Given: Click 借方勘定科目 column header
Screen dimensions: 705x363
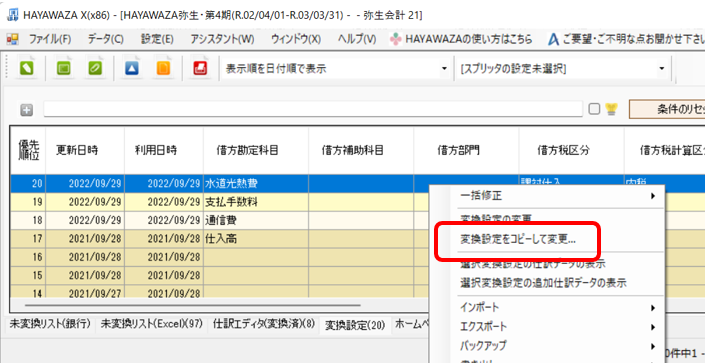Looking at the screenshot, I should click(x=256, y=150).
